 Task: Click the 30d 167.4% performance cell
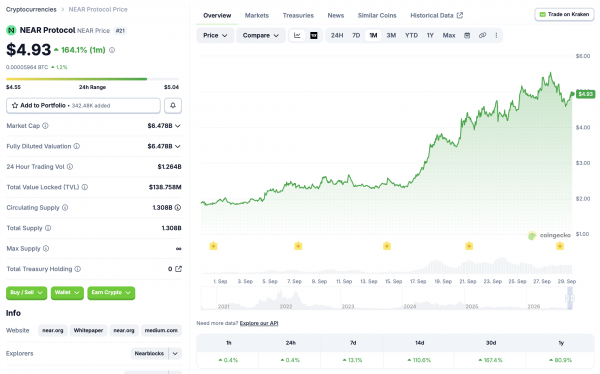click(x=491, y=360)
